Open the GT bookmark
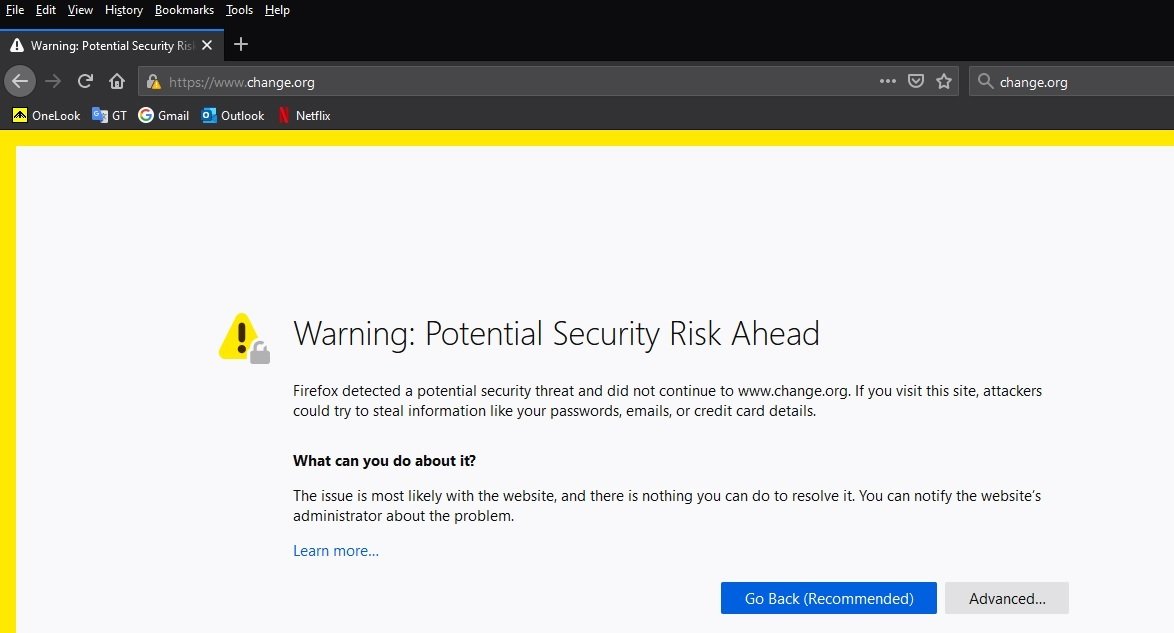 [x=109, y=115]
